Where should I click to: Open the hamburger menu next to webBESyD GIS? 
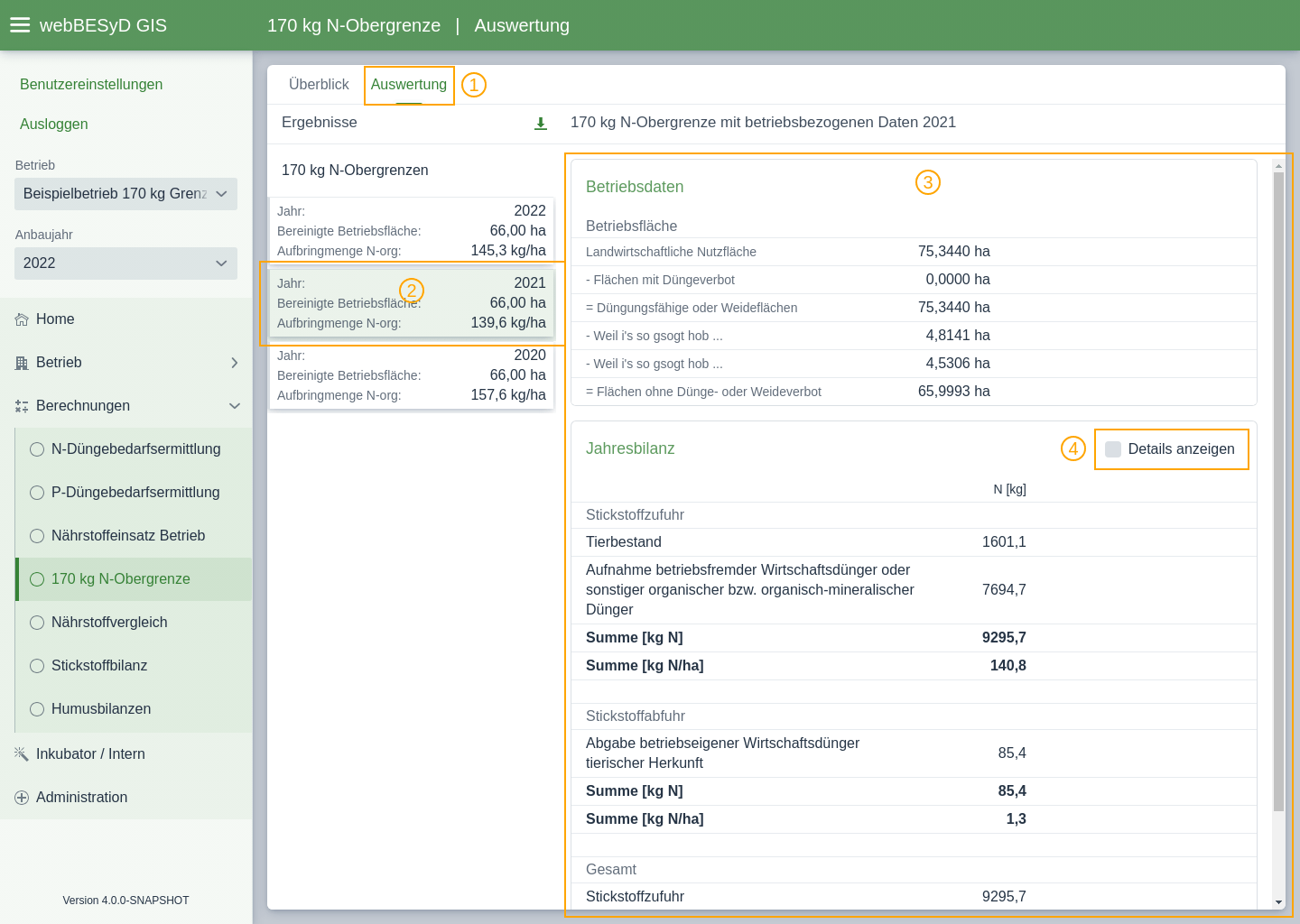click(20, 25)
